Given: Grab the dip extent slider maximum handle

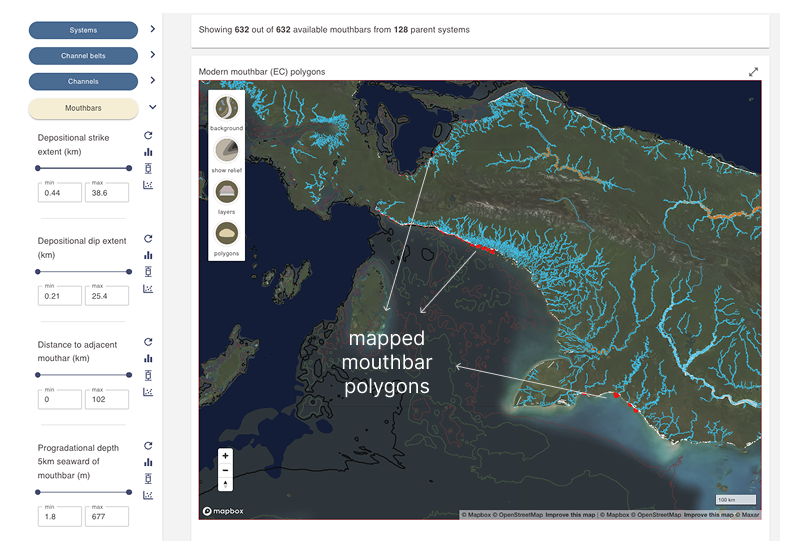Looking at the screenshot, I should pos(129,271).
